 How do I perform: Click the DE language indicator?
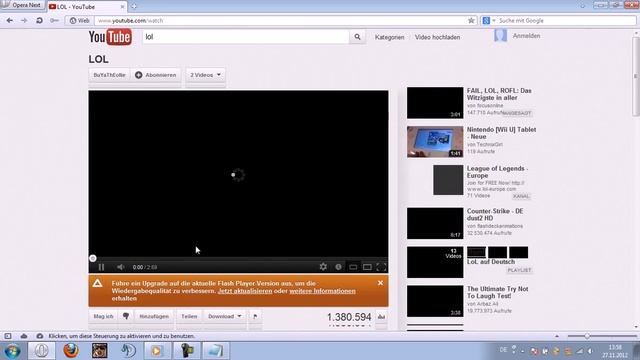tap(503, 350)
